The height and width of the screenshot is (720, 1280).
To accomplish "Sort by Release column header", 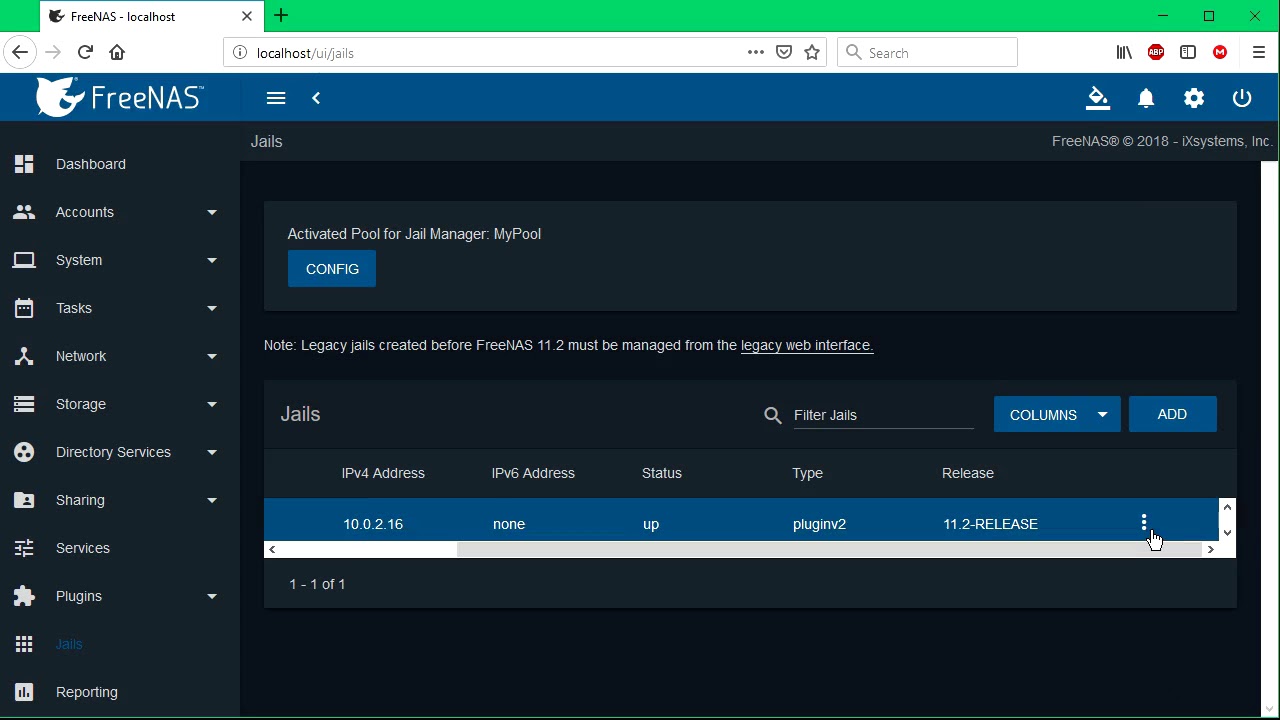I will pyautogui.click(x=968, y=473).
